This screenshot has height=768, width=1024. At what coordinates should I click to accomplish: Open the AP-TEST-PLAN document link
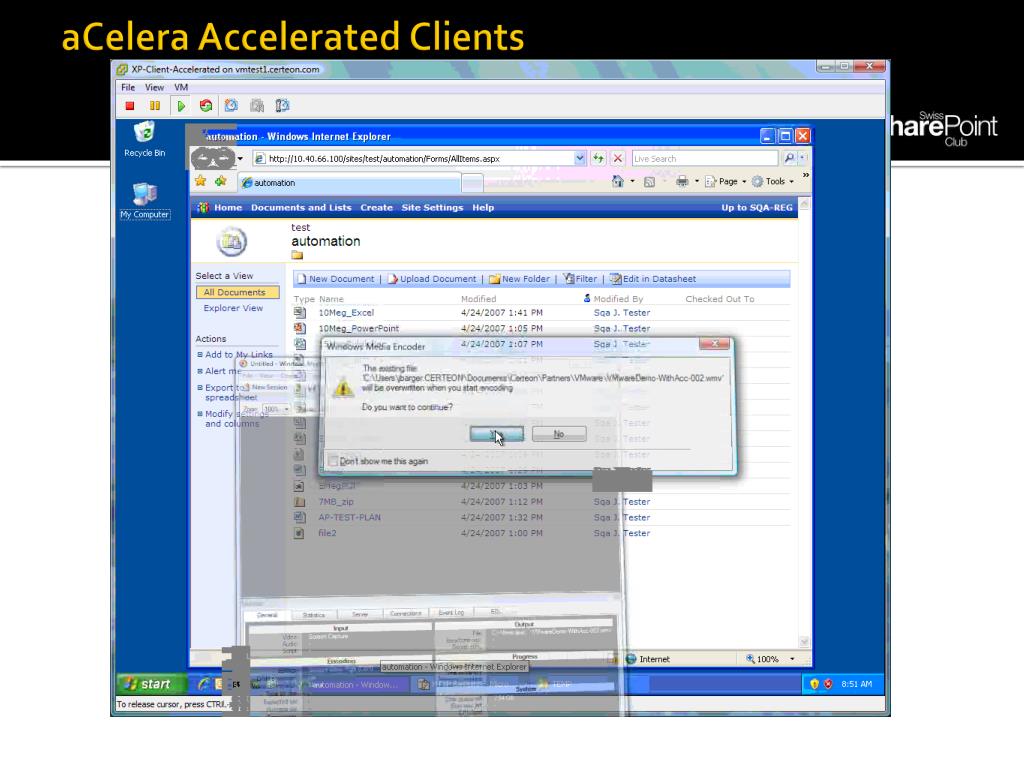click(x=349, y=517)
